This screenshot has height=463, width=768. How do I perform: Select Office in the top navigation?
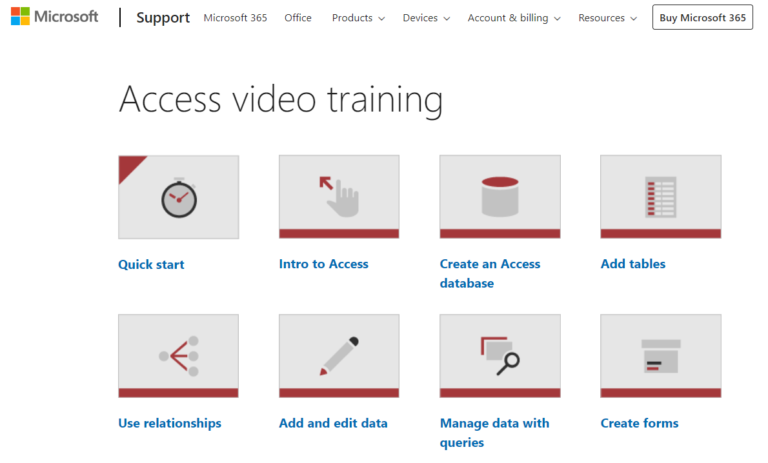[298, 18]
